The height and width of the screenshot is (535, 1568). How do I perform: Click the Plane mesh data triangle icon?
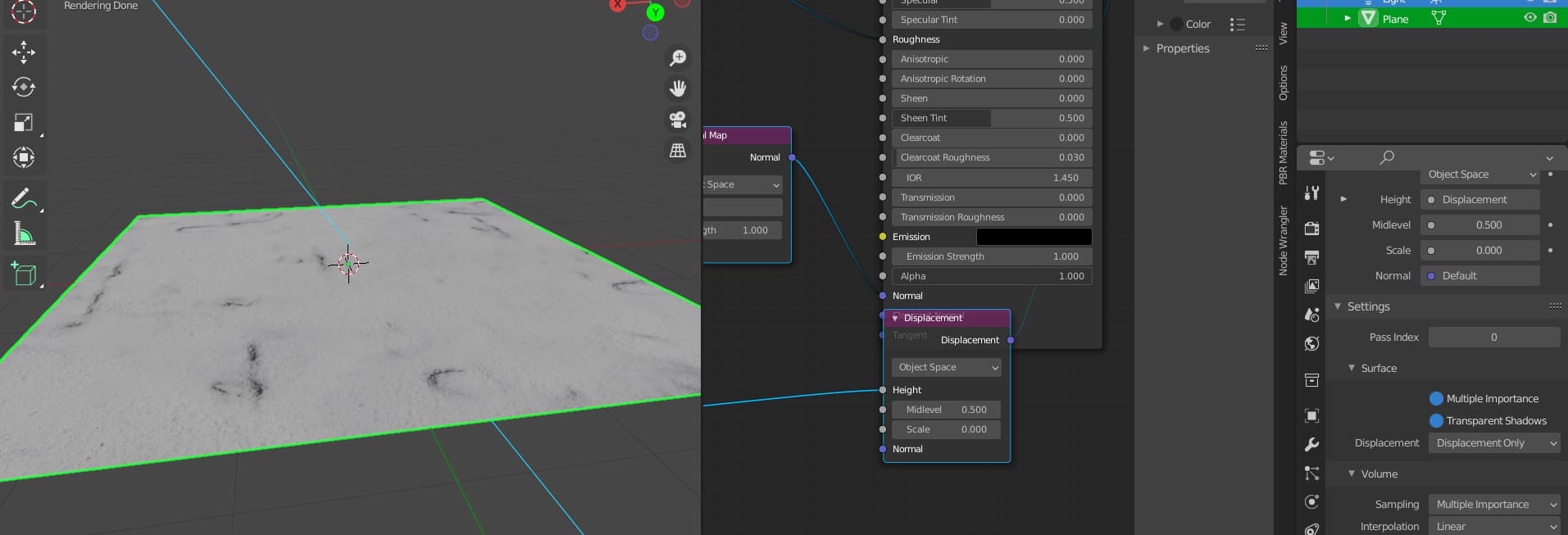point(1438,18)
